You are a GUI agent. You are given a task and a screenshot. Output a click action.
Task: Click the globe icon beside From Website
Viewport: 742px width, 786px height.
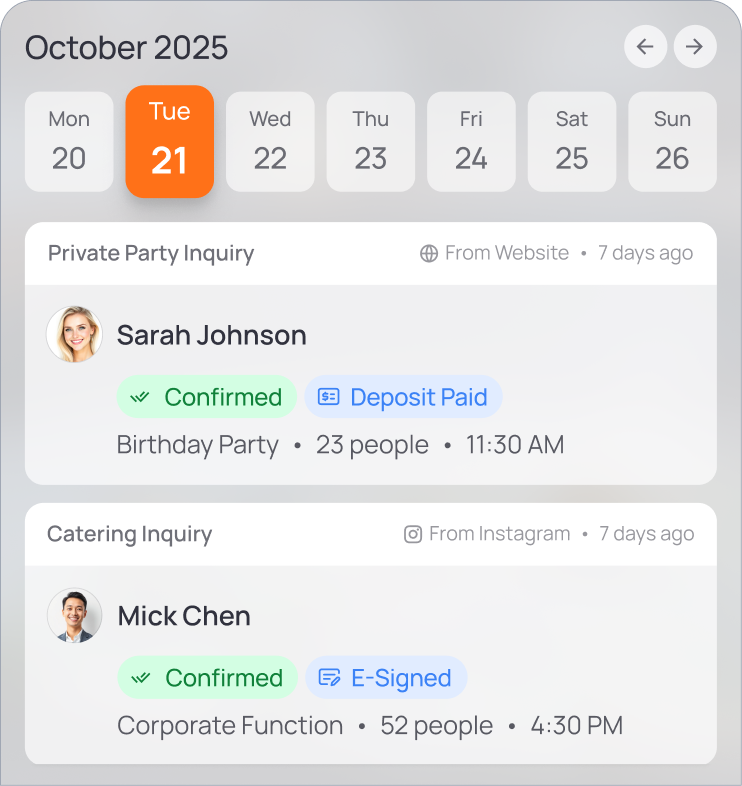pyautogui.click(x=429, y=254)
